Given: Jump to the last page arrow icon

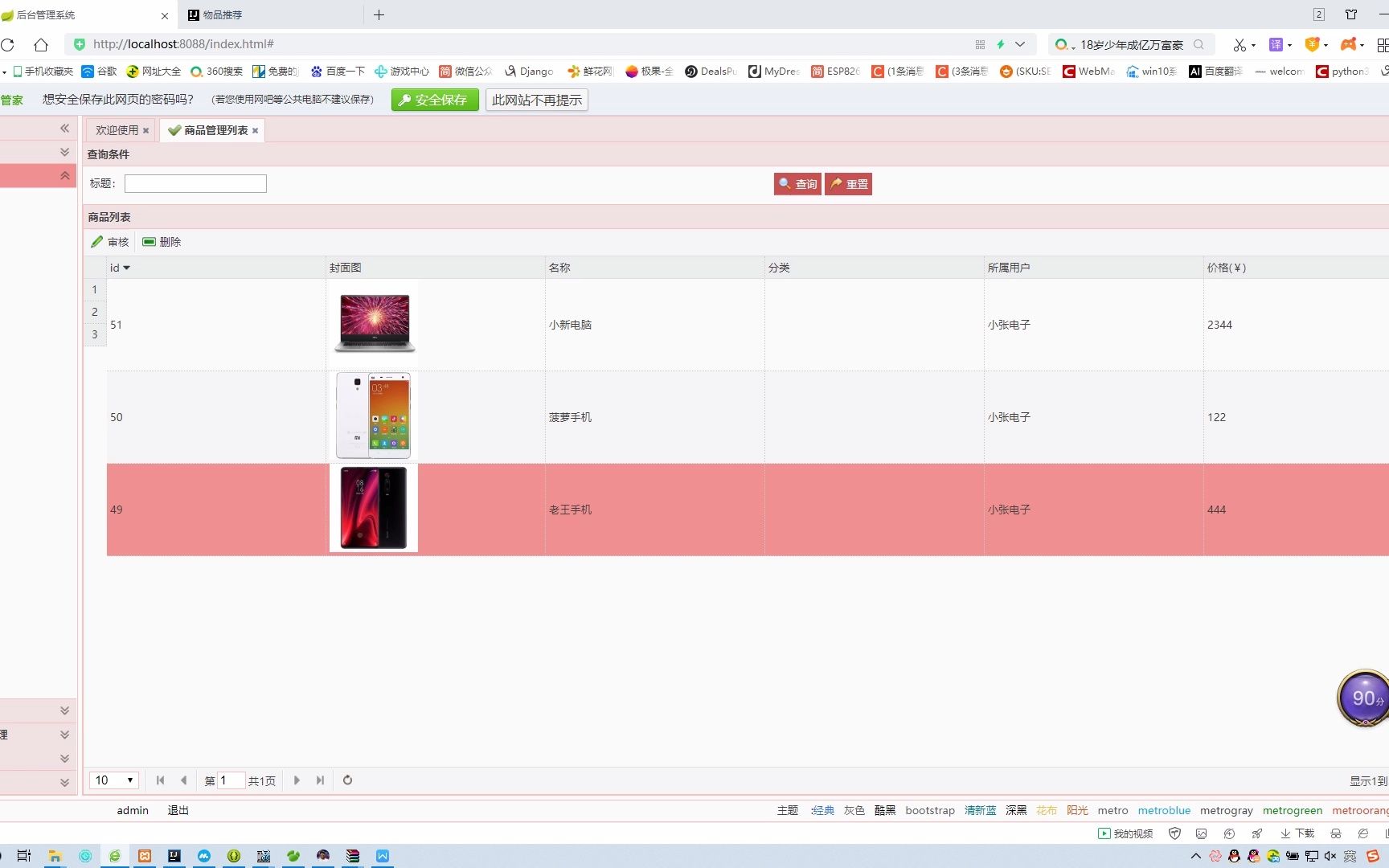Looking at the screenshot, I should [x=320, y=780].
